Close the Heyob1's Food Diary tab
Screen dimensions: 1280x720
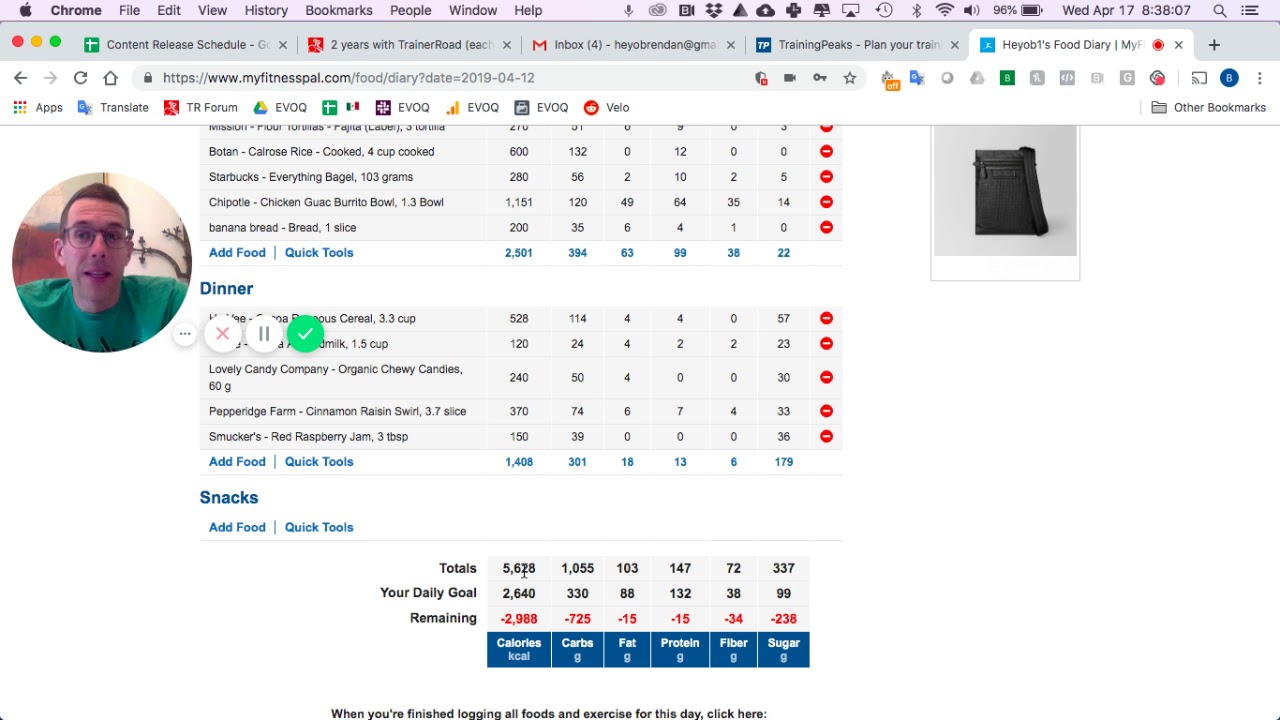click(1179, 45)
